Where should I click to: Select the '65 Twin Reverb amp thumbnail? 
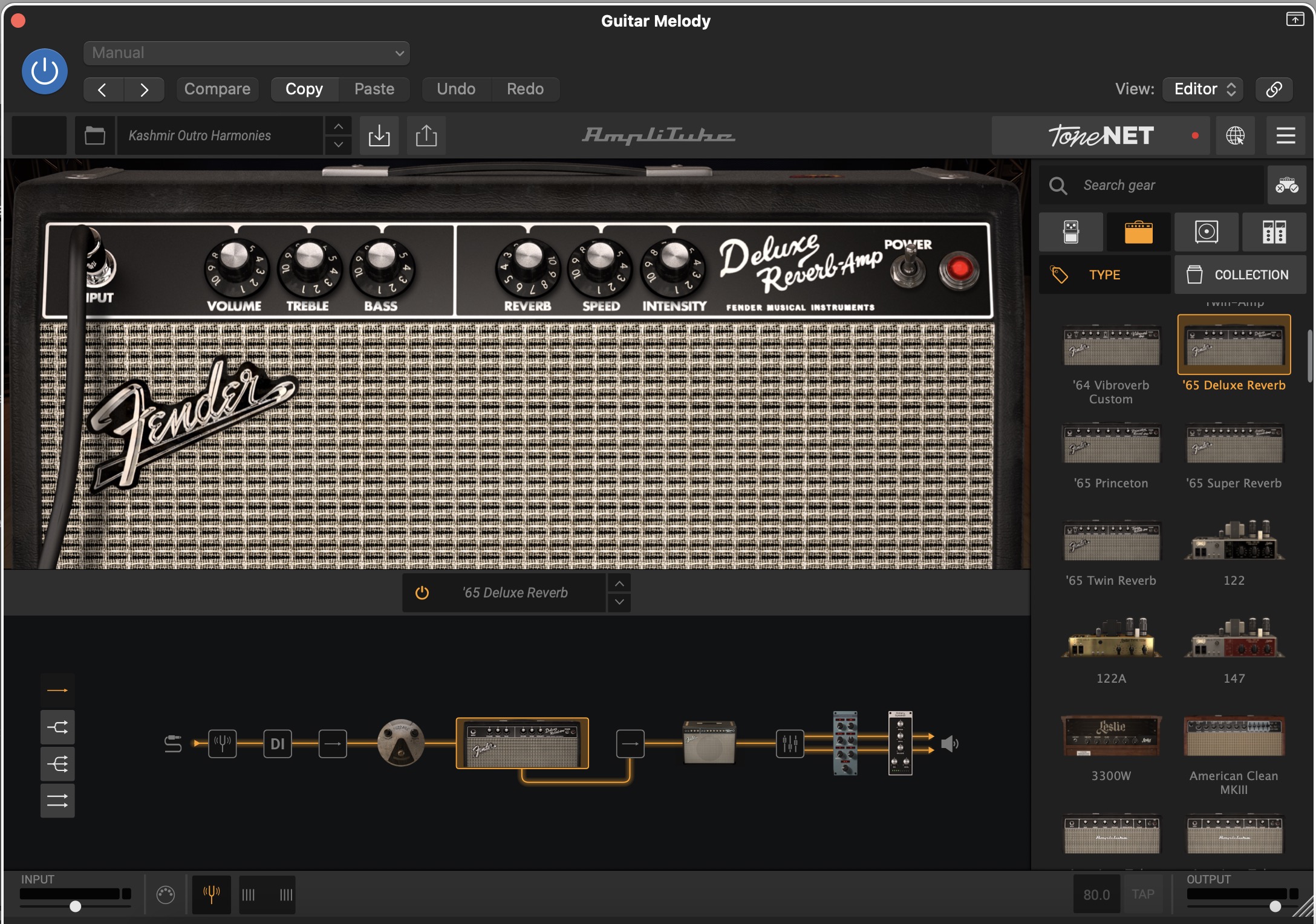click(x=1112, y=541)
